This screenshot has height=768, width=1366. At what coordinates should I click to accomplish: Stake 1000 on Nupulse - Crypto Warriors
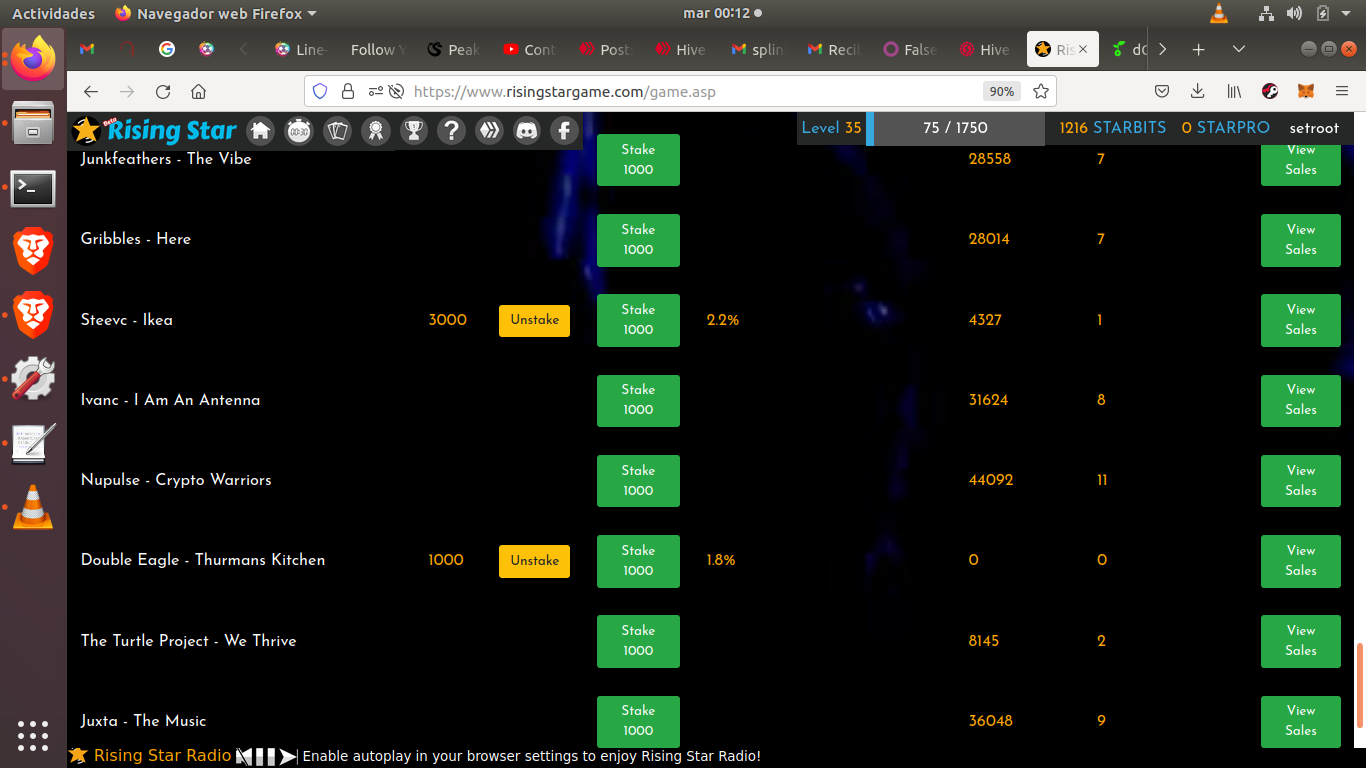pos(638,481)
